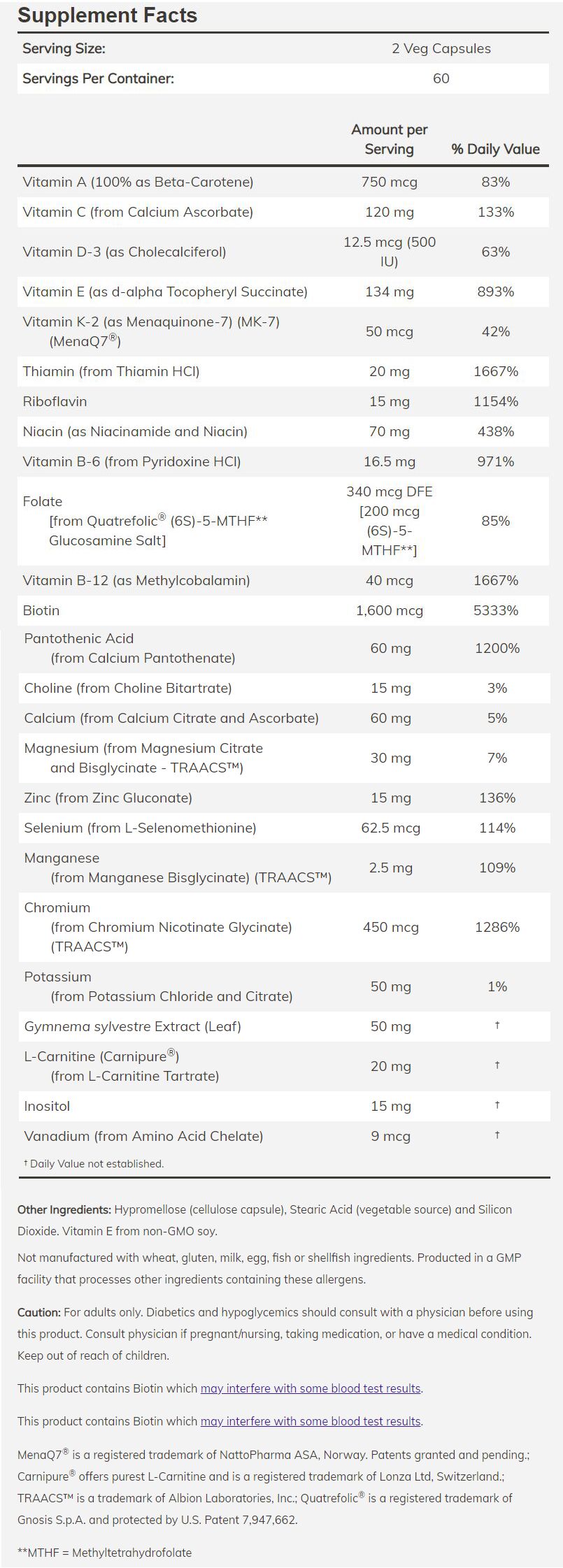
Task: Select the Gymnema sylvestre Extract row
Action: 132,1026
